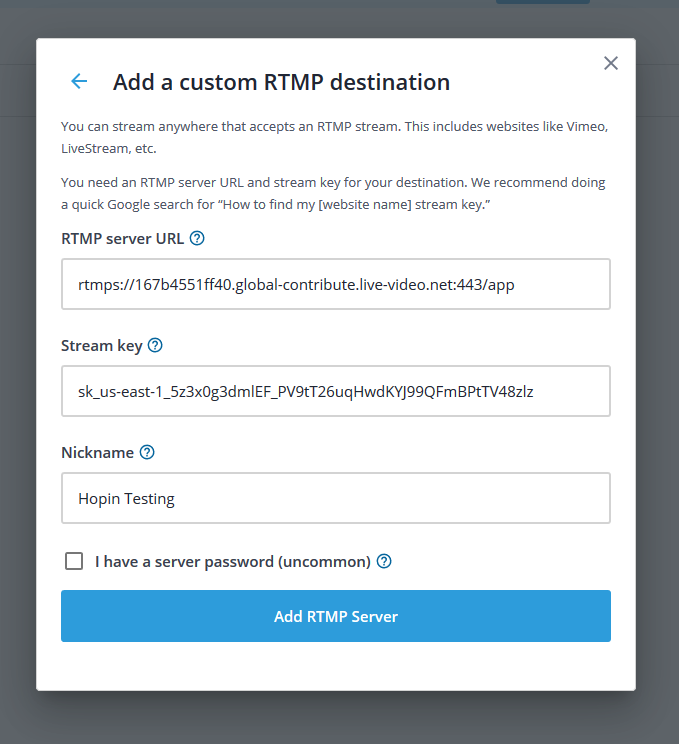The height and width of the screenshot is (744, 679).
Task: Click the paragraph mentioning Vimeo and LiveStream
Action: point(335,138)
